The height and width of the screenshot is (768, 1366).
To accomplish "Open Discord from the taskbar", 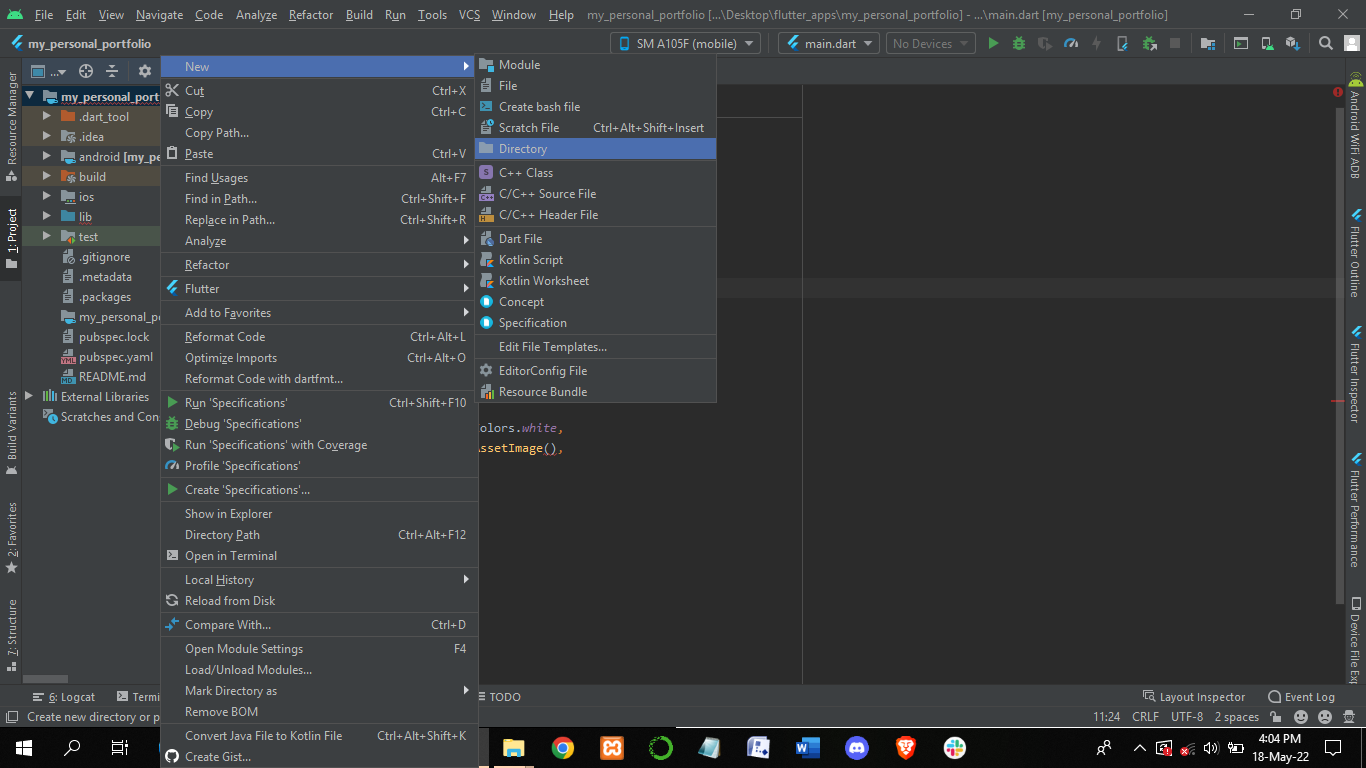I will click(x=857, y=747).
